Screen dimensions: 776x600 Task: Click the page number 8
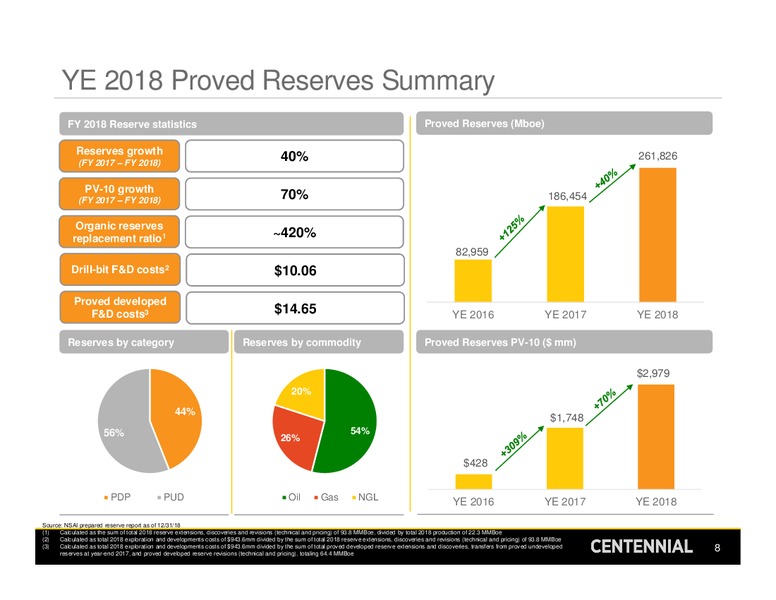click(x=717, y=548)
